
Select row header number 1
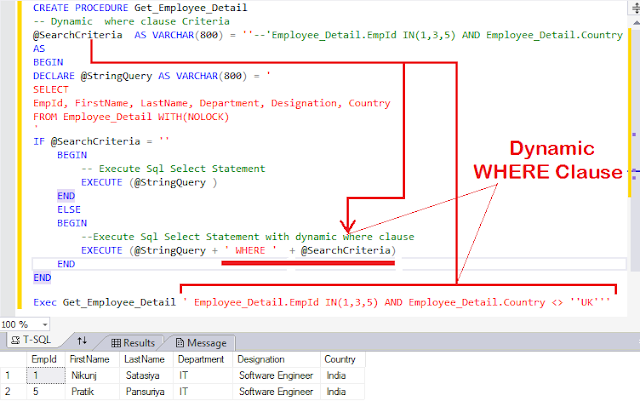(x=13, y=375)
